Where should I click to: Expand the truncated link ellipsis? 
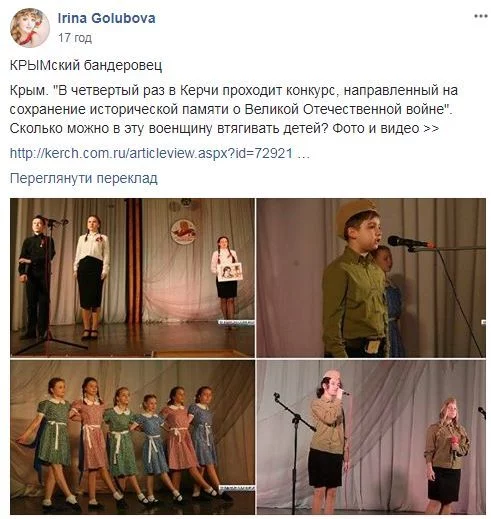(x=303, y=154)
